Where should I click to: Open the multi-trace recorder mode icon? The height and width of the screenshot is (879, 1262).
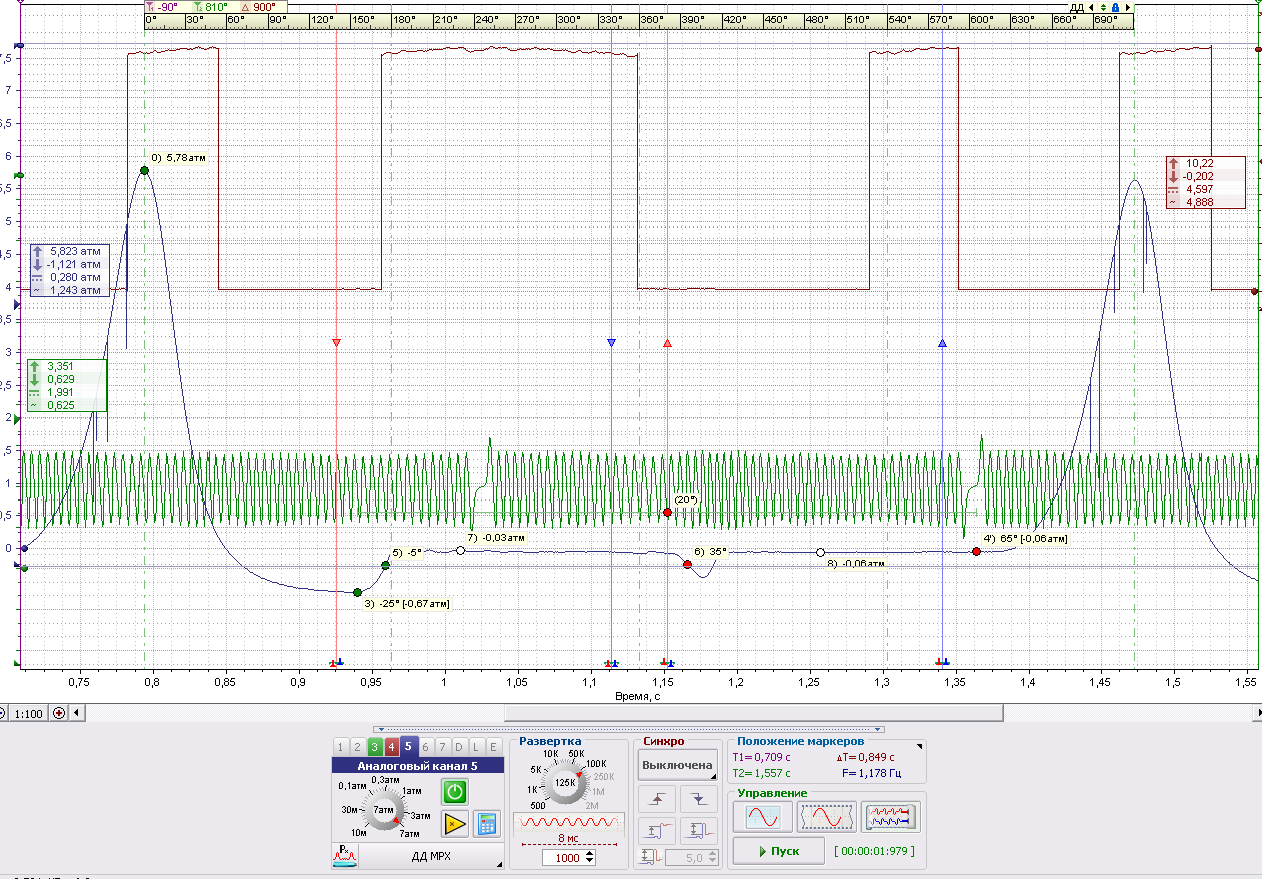tap(890, 817)
